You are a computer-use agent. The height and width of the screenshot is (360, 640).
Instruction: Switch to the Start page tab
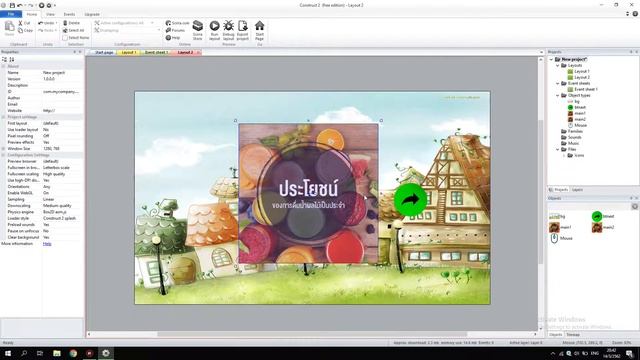[104, 52]
